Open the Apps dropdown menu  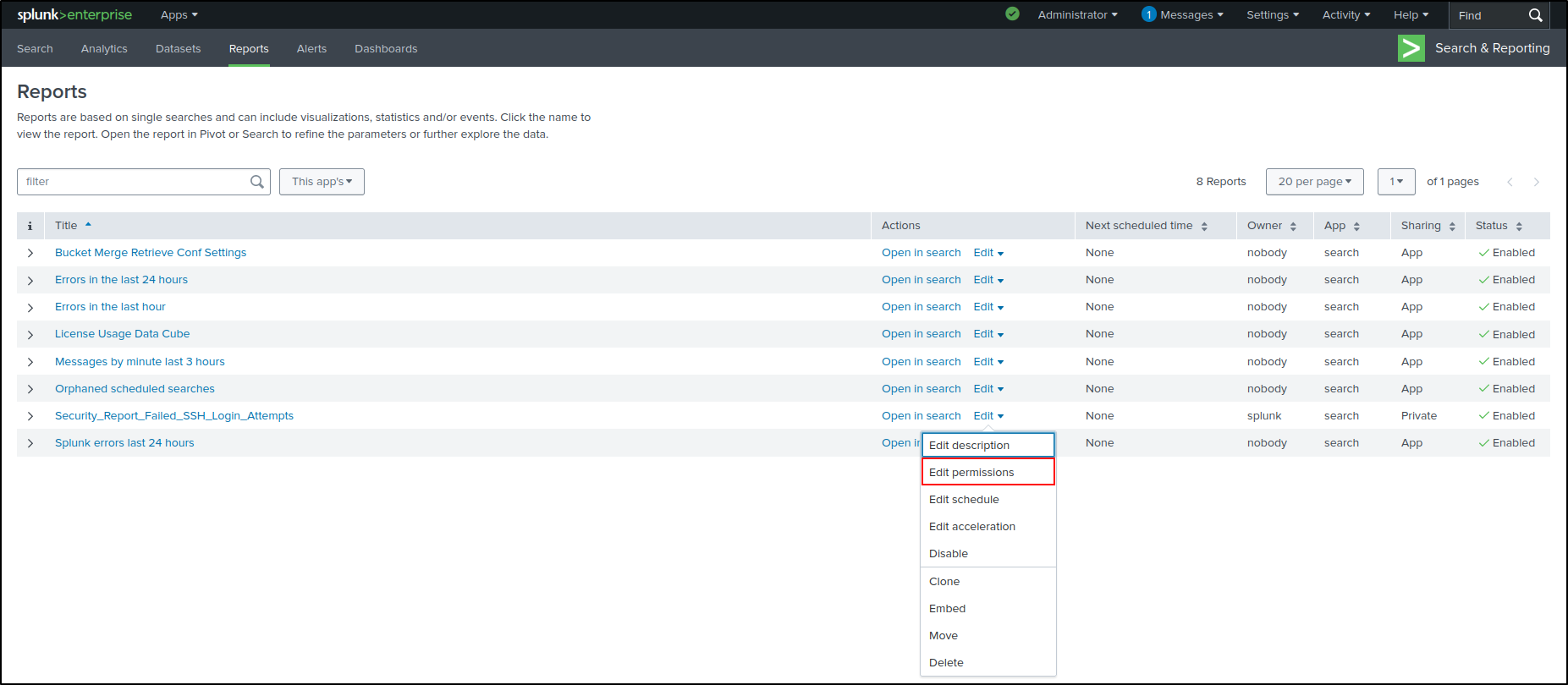tap(179, 14)
